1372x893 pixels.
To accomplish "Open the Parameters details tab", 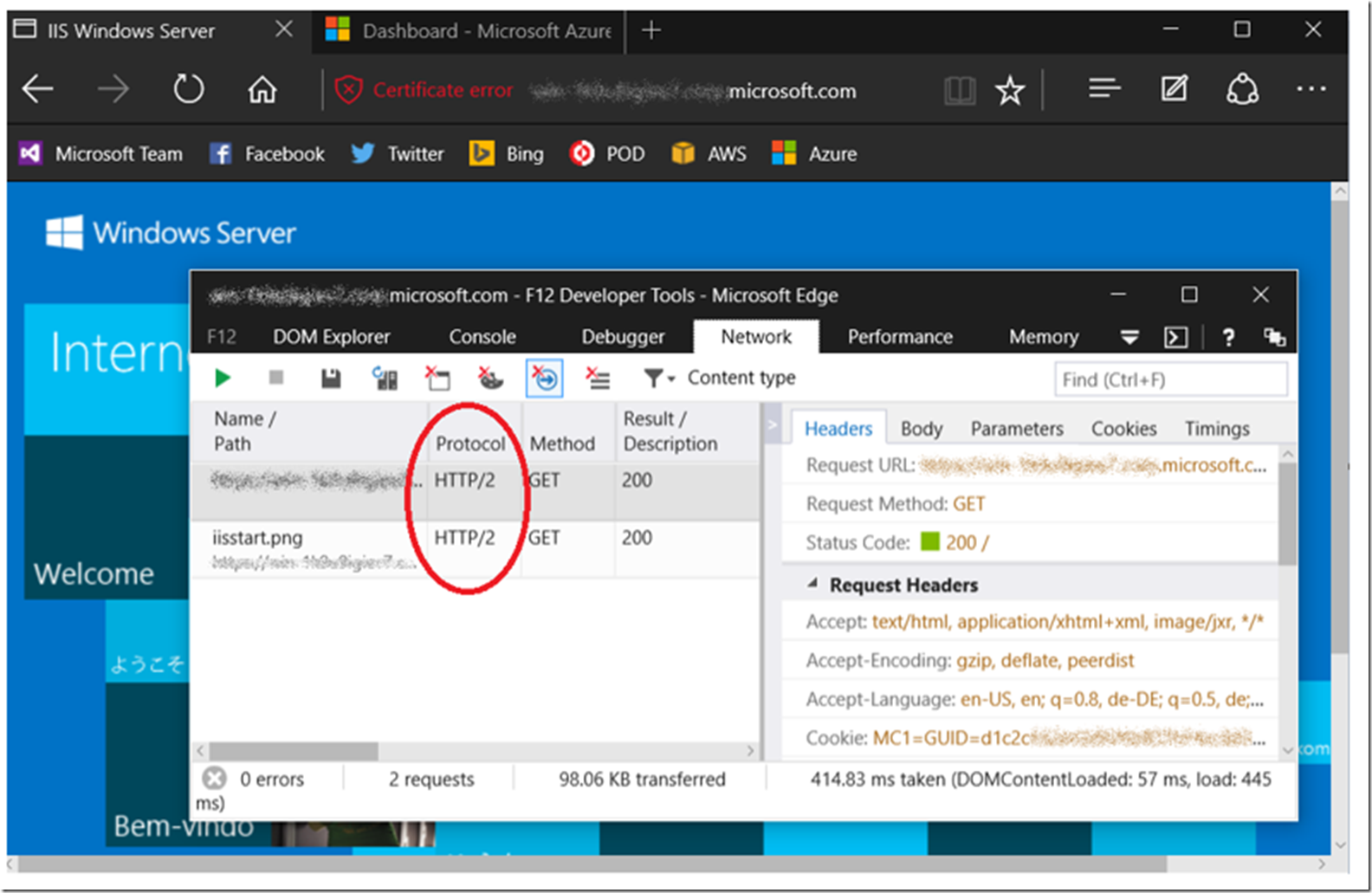I will 1017,429.
